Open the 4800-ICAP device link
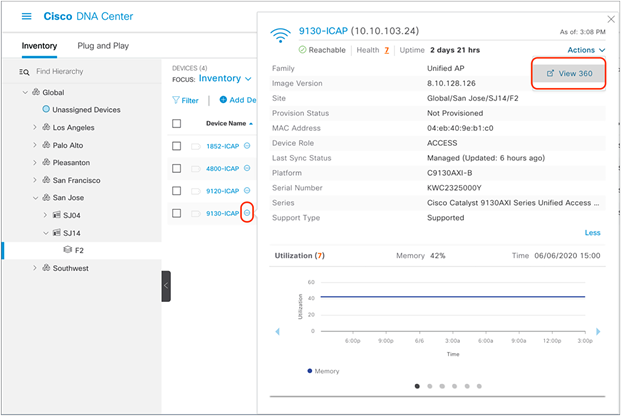621x416 pixels. click(223, 168)
